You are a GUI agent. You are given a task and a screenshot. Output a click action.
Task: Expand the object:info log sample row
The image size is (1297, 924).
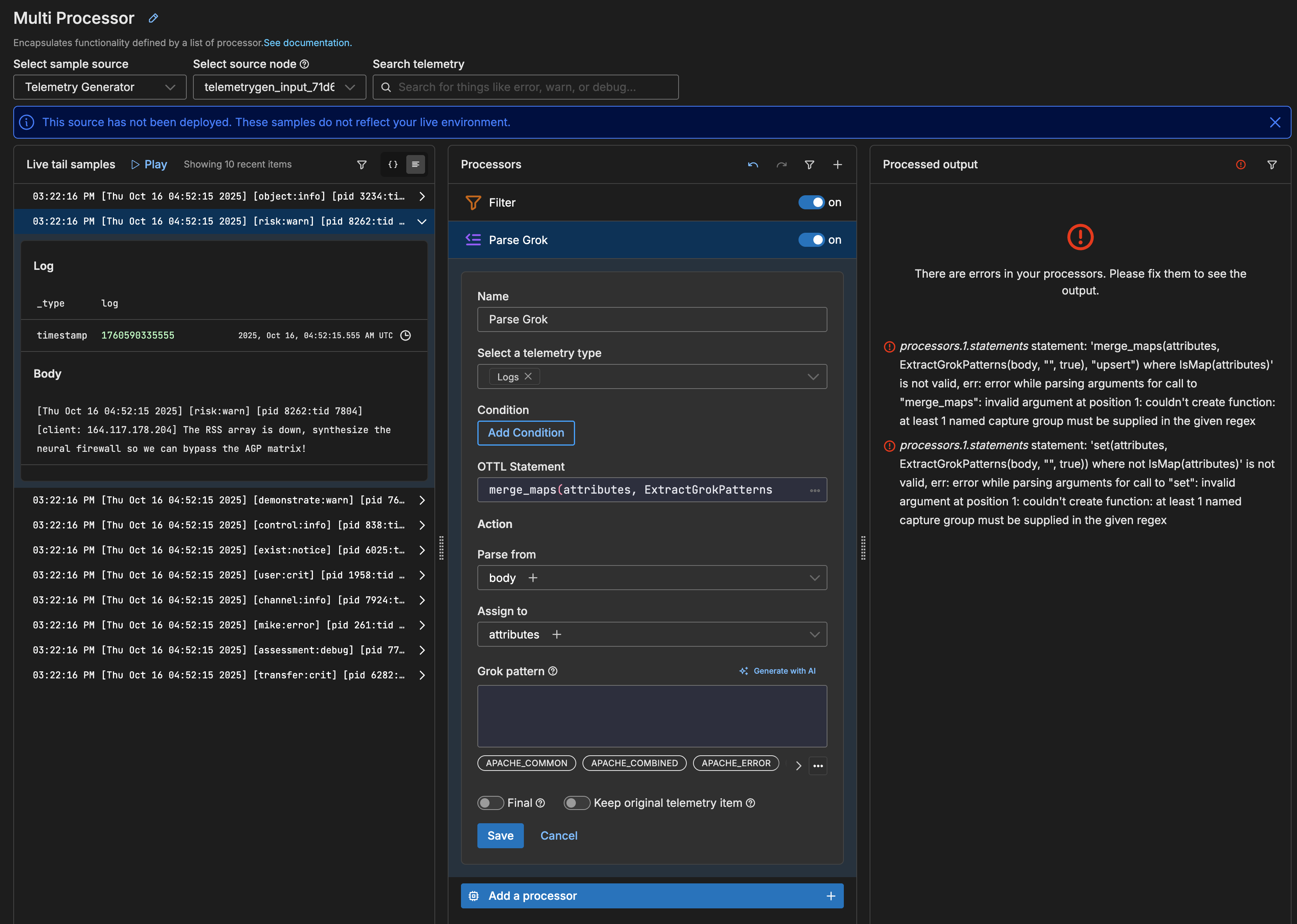pyautogui.click(x=422, y=196)
